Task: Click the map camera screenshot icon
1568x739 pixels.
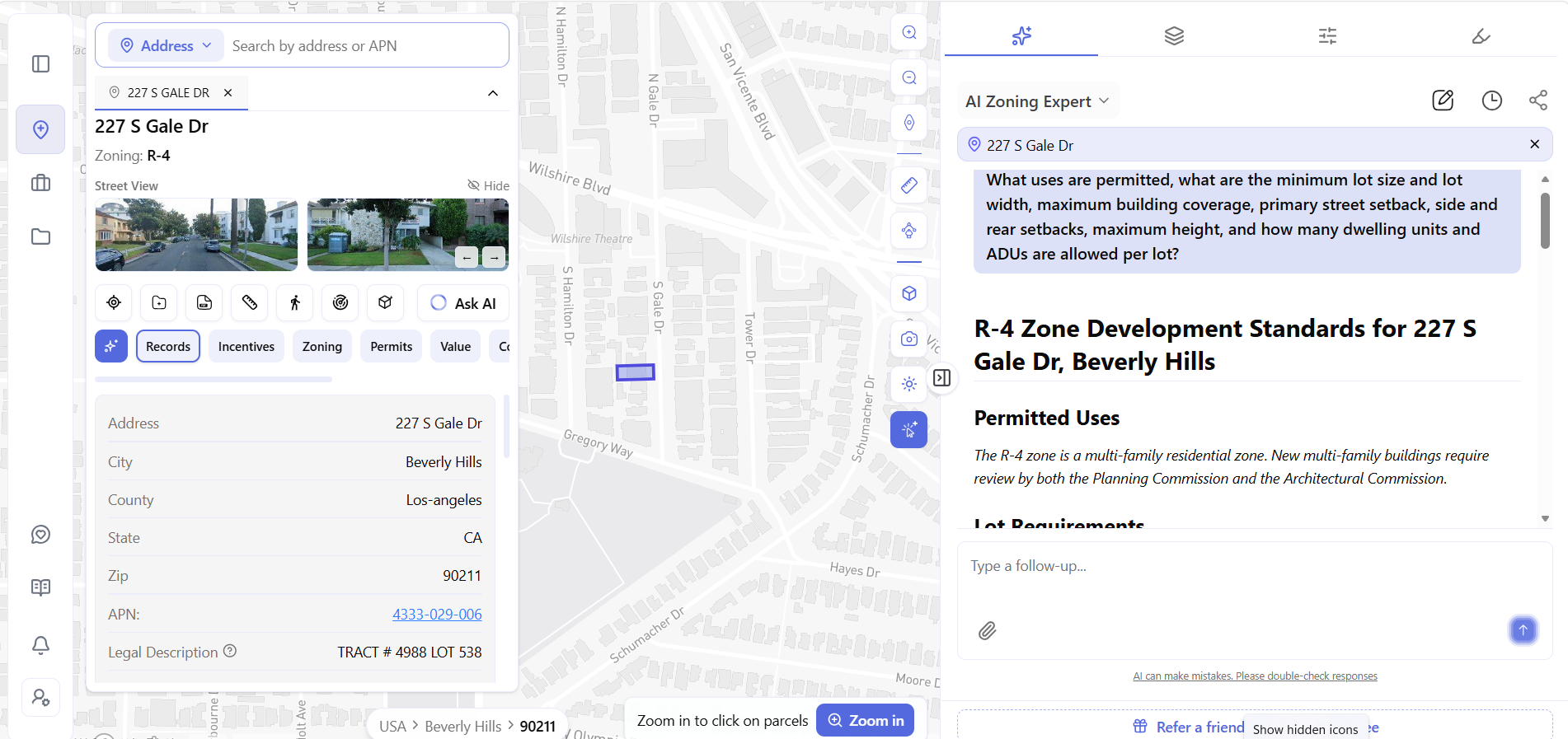Action: click(909, 339)
